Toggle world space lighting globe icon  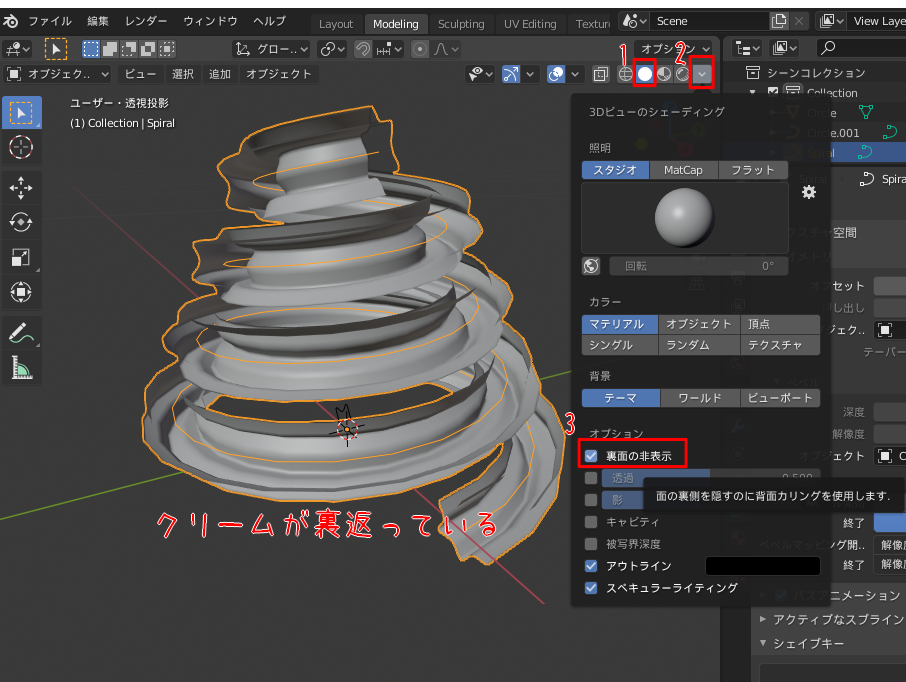[x=591, y=266]
